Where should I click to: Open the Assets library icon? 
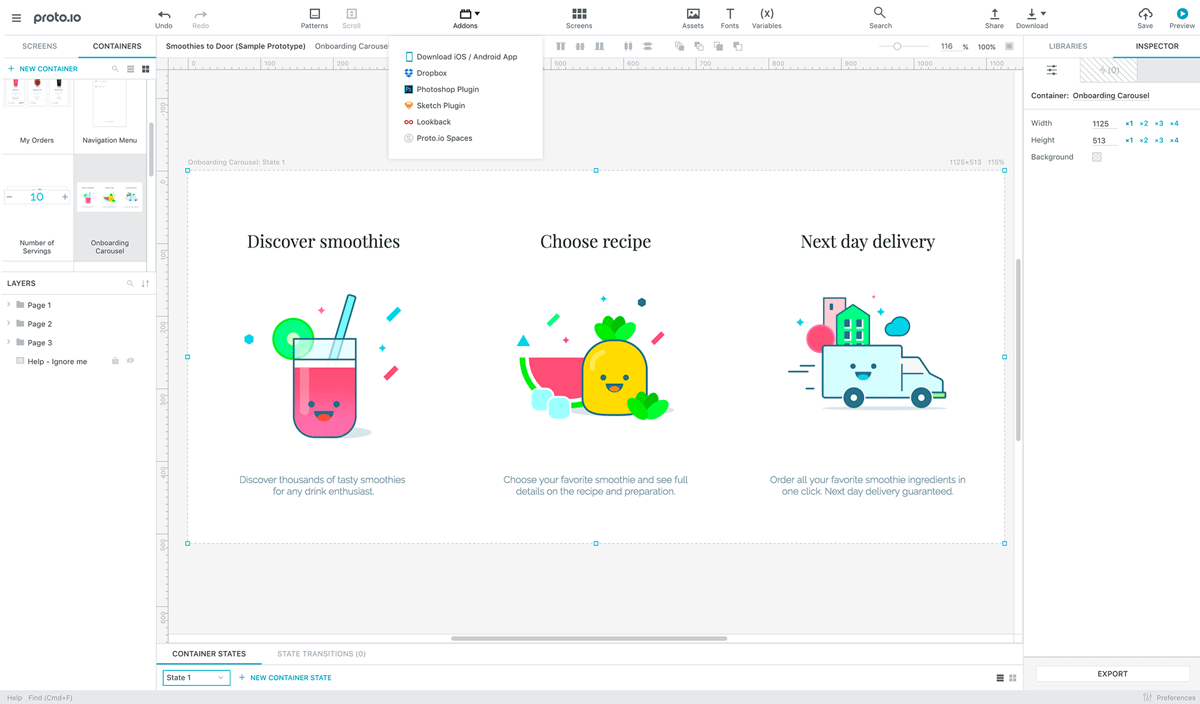click(x=693, y=18)
